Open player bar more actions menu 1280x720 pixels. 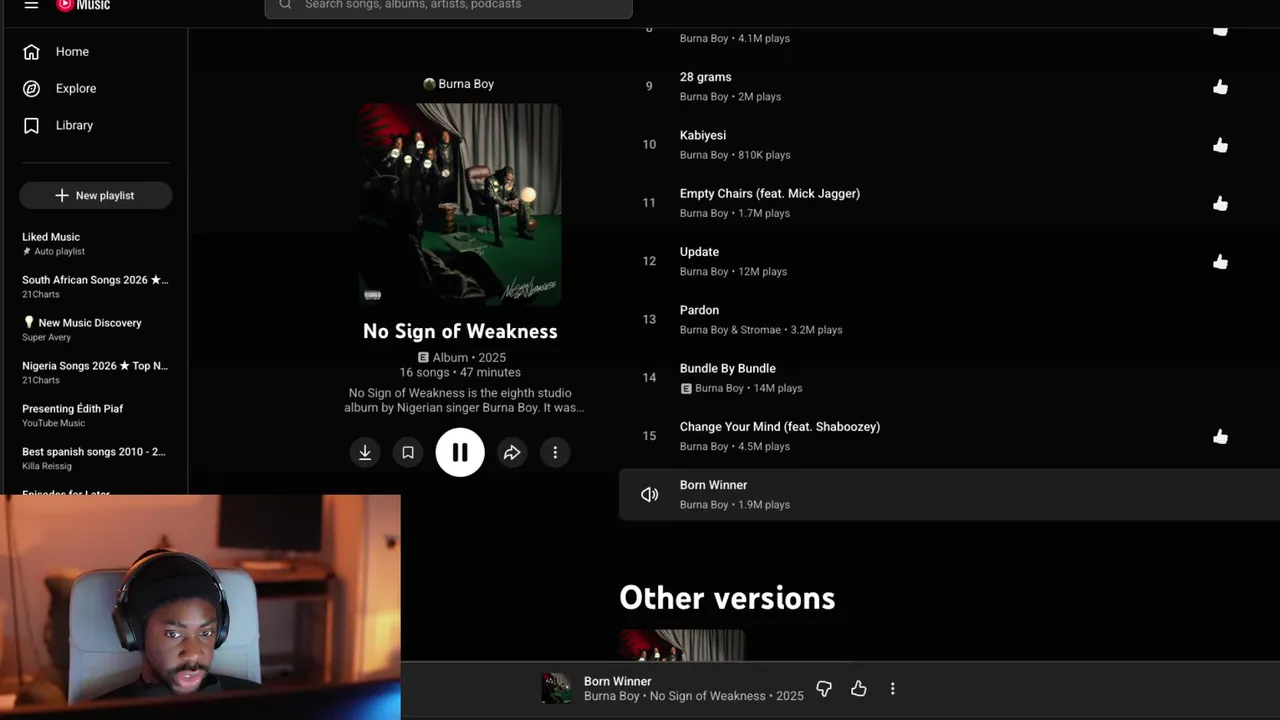tap(892, 689)
